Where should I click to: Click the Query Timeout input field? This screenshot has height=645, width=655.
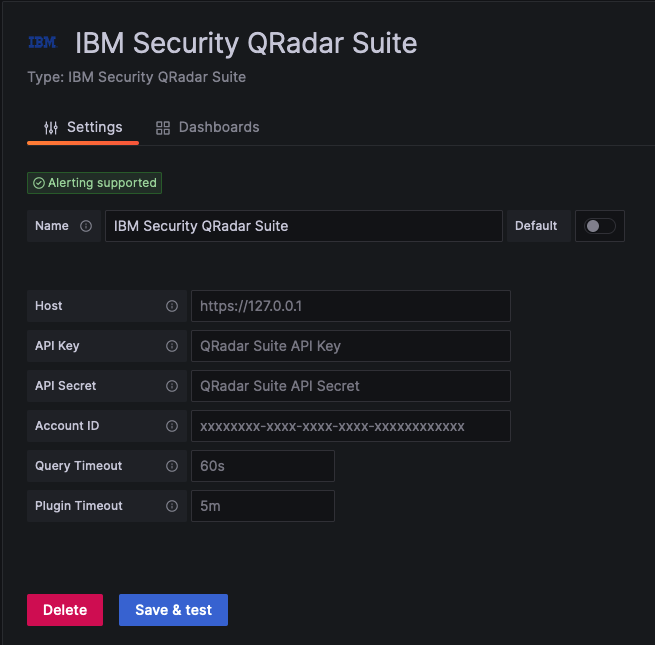pos(263,466)
